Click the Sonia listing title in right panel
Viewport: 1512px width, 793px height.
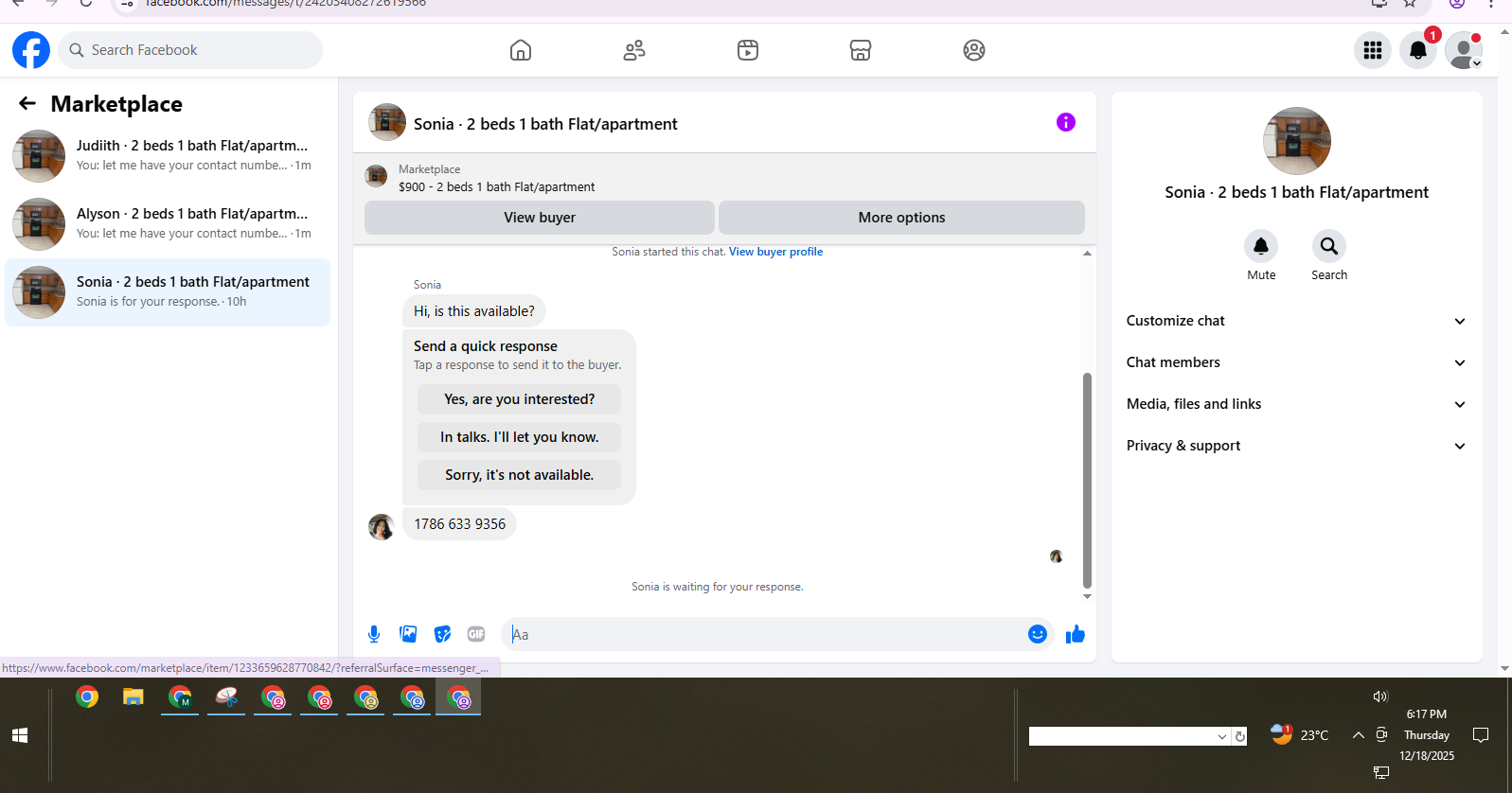1297,192
